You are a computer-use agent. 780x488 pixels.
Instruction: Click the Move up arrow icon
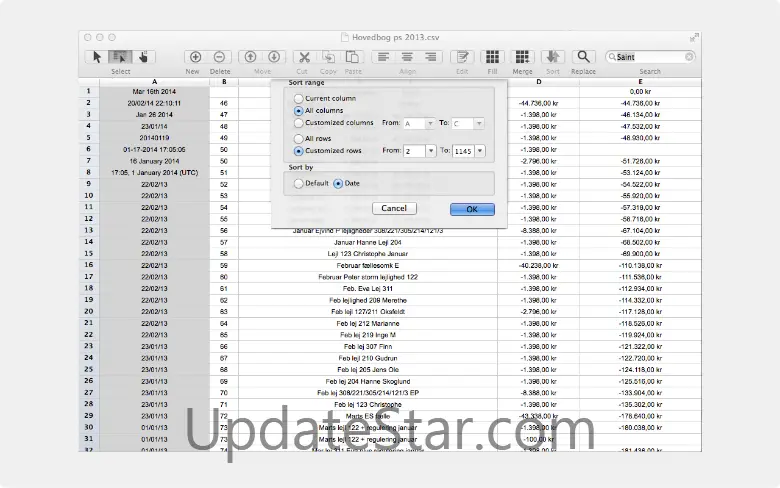pyautogui.click(x=250, y=57)
